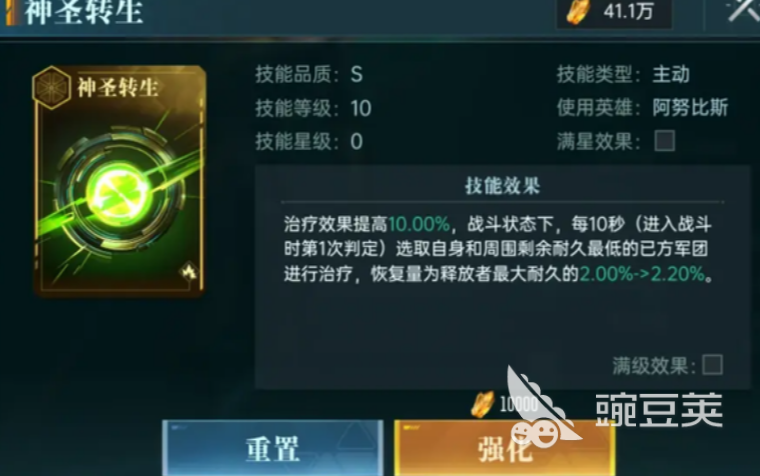Click the 神圣转生 title on the card
Viewport: 760px width, 476px height.
click(118, 88)
